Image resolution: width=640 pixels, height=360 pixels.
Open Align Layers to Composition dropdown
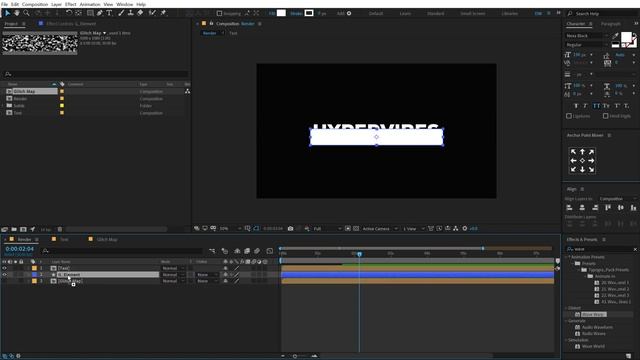pyautogui.click(x=618, y=199)
